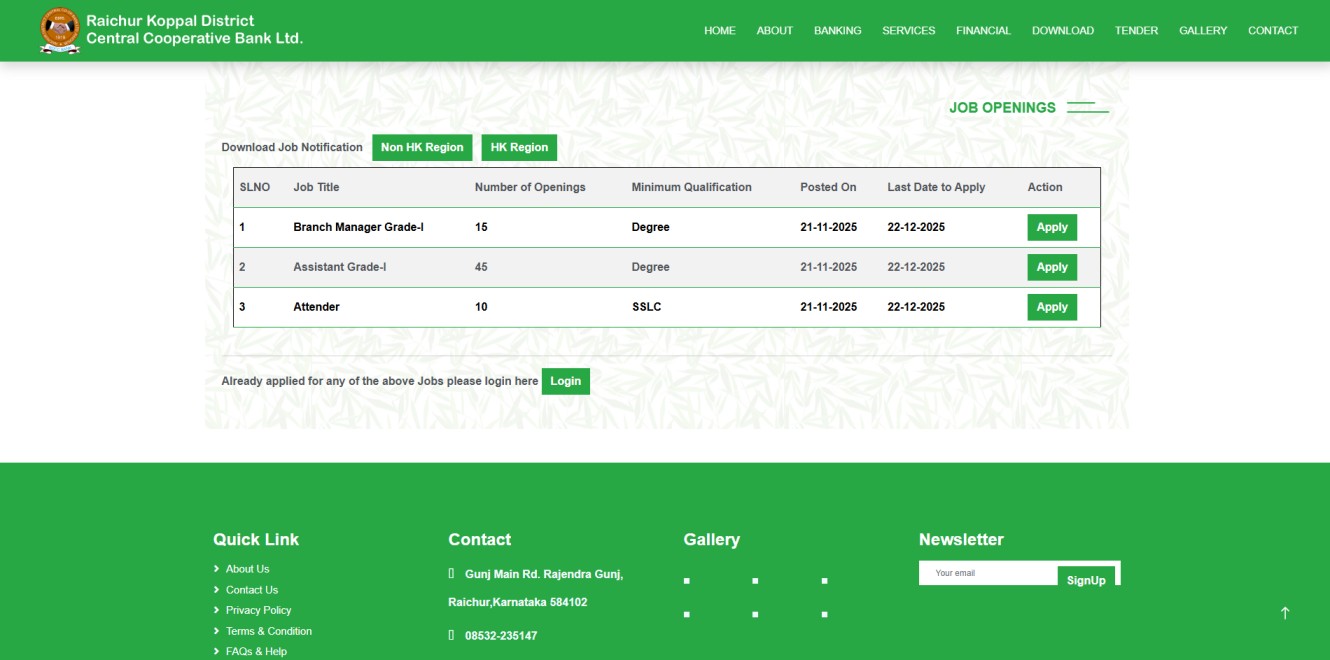
Task: Open the CONTACT menu item
Action: pos(1272,30)
